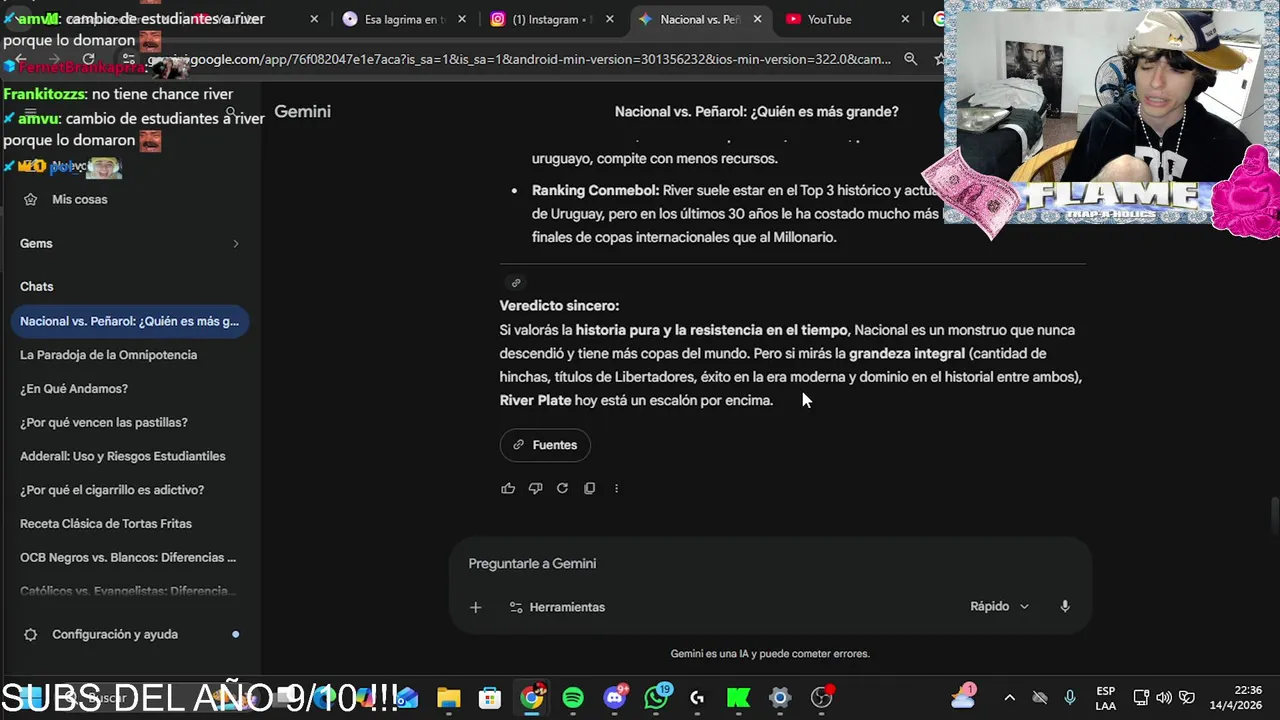Open WhatsApp from the taskbar
This screenshot has height=720, width=1280.
pos(656,698)
